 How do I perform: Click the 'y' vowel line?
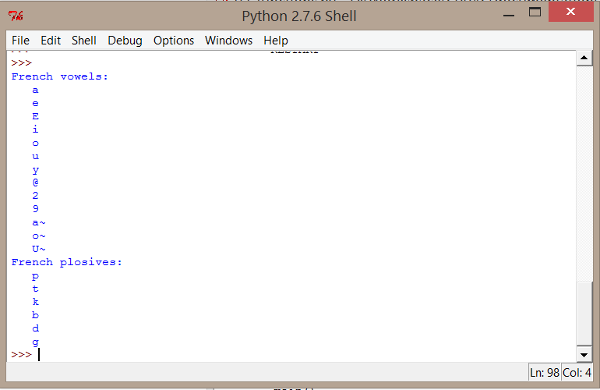(x=35, y=170)
